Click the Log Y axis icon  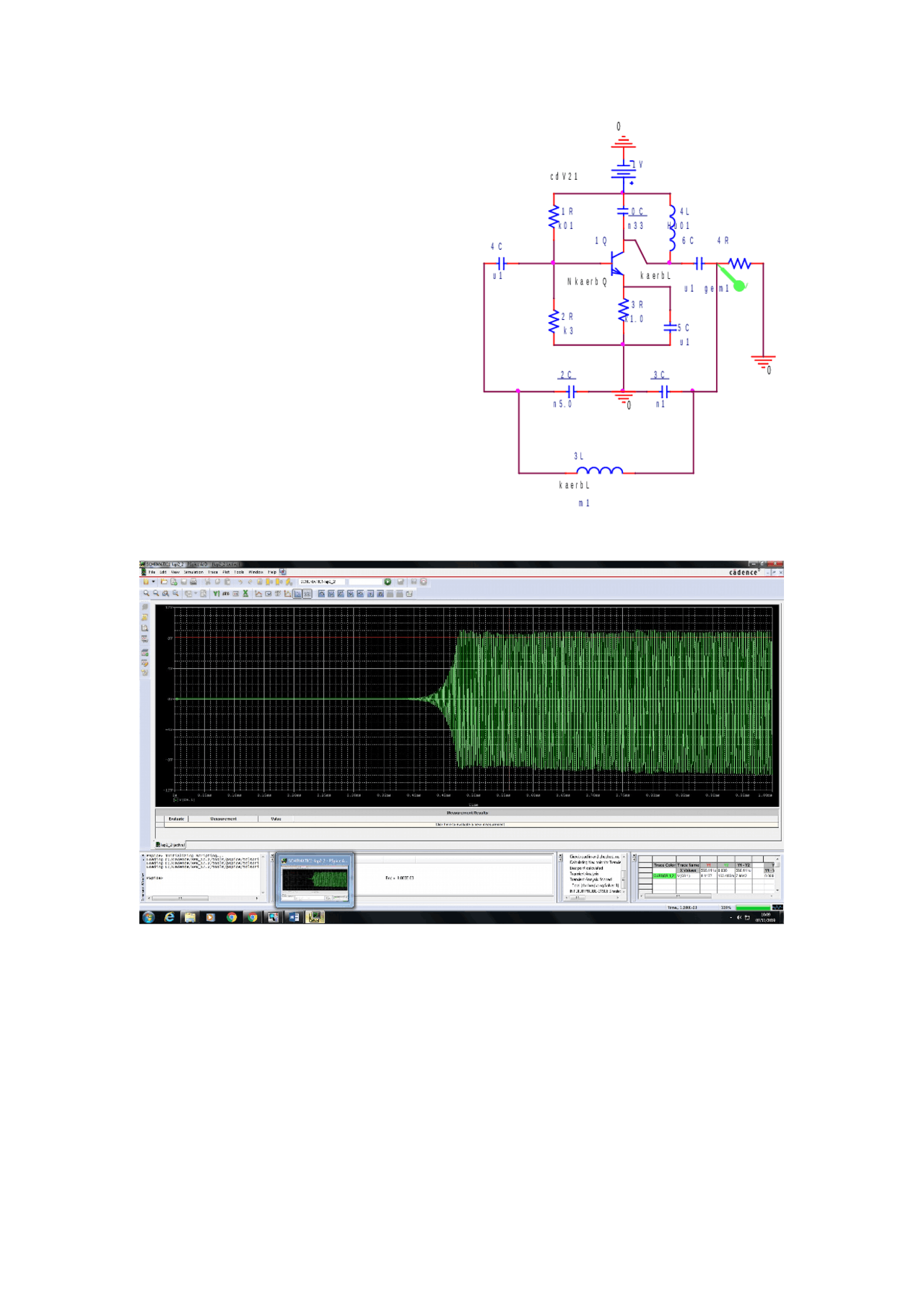click(x=217, y=594)
